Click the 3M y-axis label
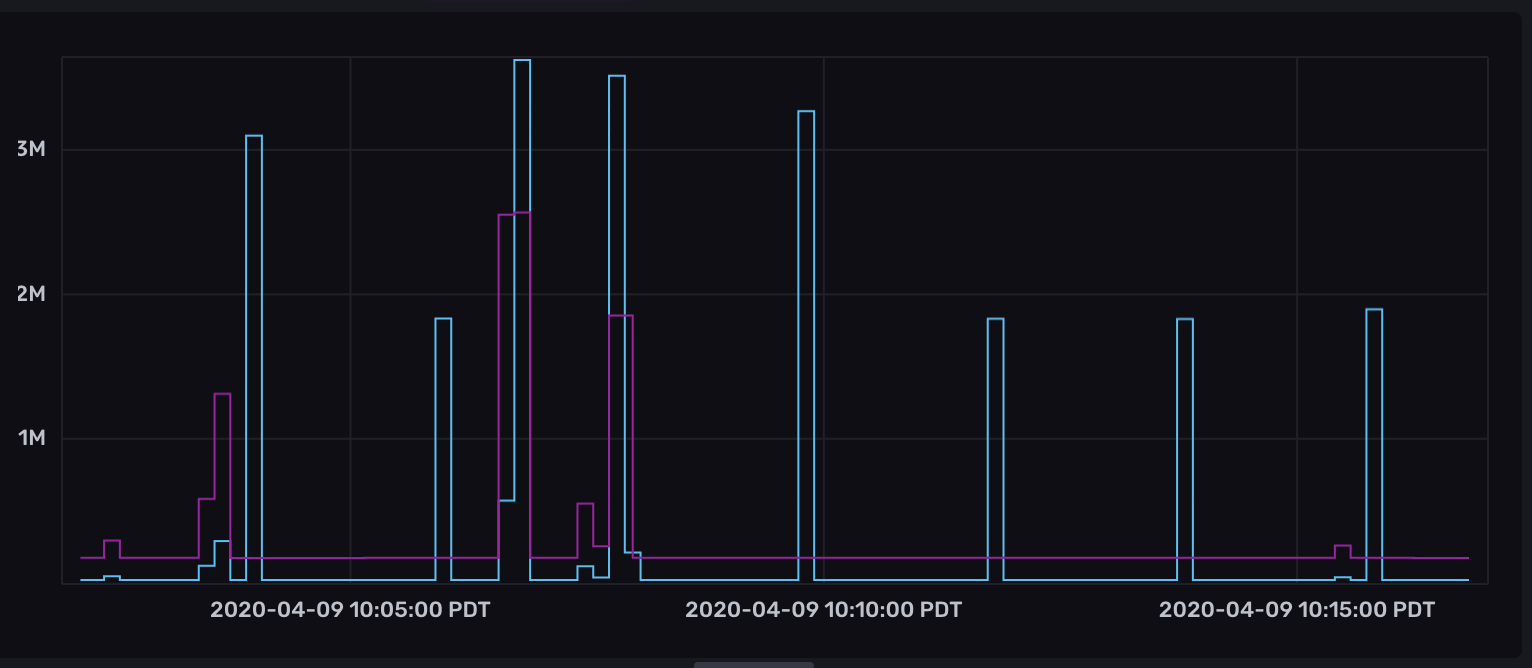This screenshot has width=1532, height=668. 31,150
